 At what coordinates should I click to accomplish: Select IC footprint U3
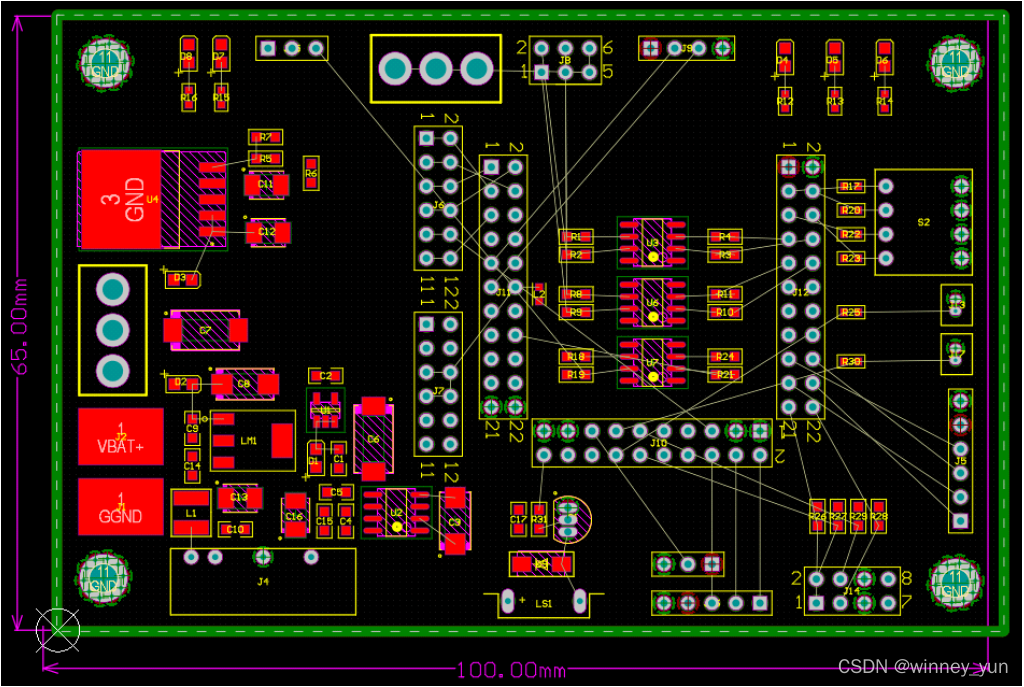[652, 242]
